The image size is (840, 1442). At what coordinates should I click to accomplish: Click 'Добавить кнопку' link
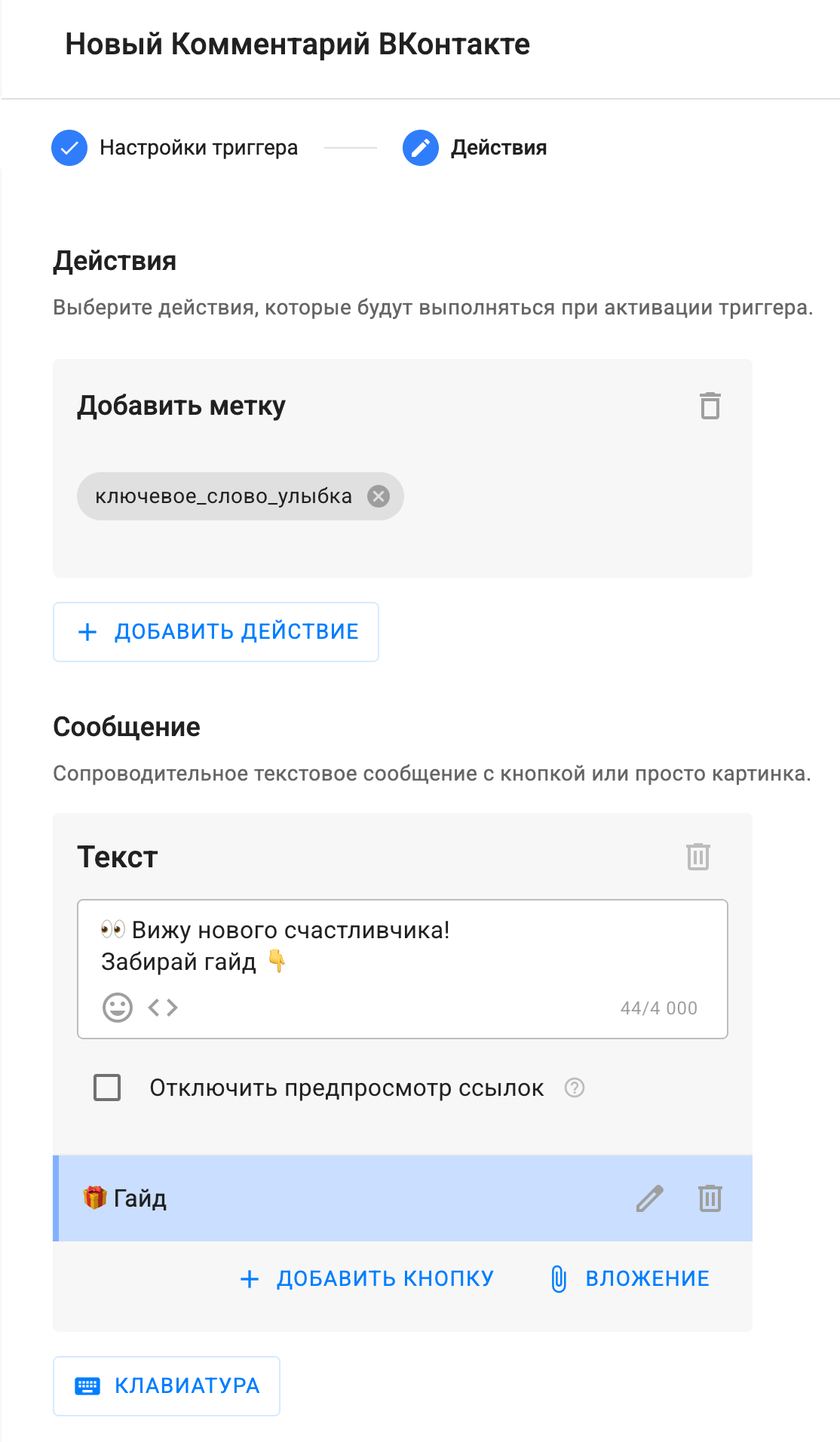(x=367, y=1279)
